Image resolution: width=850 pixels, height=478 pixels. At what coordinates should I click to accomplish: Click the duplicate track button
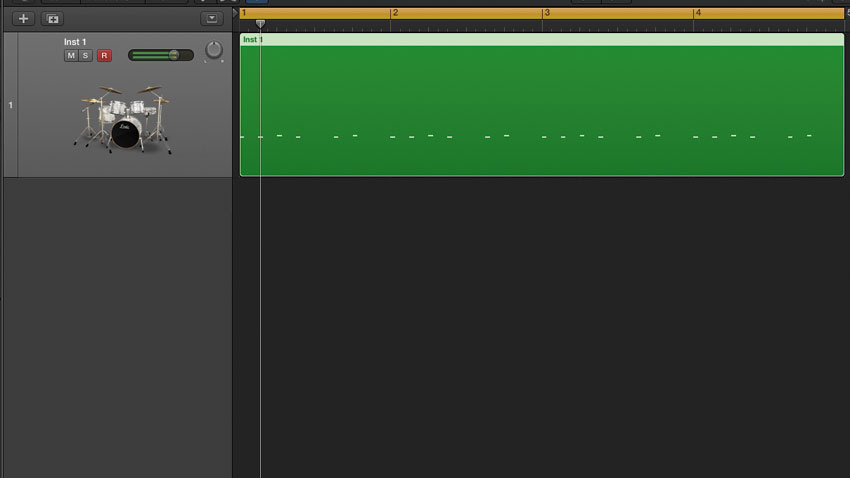(x=53, y=19)
